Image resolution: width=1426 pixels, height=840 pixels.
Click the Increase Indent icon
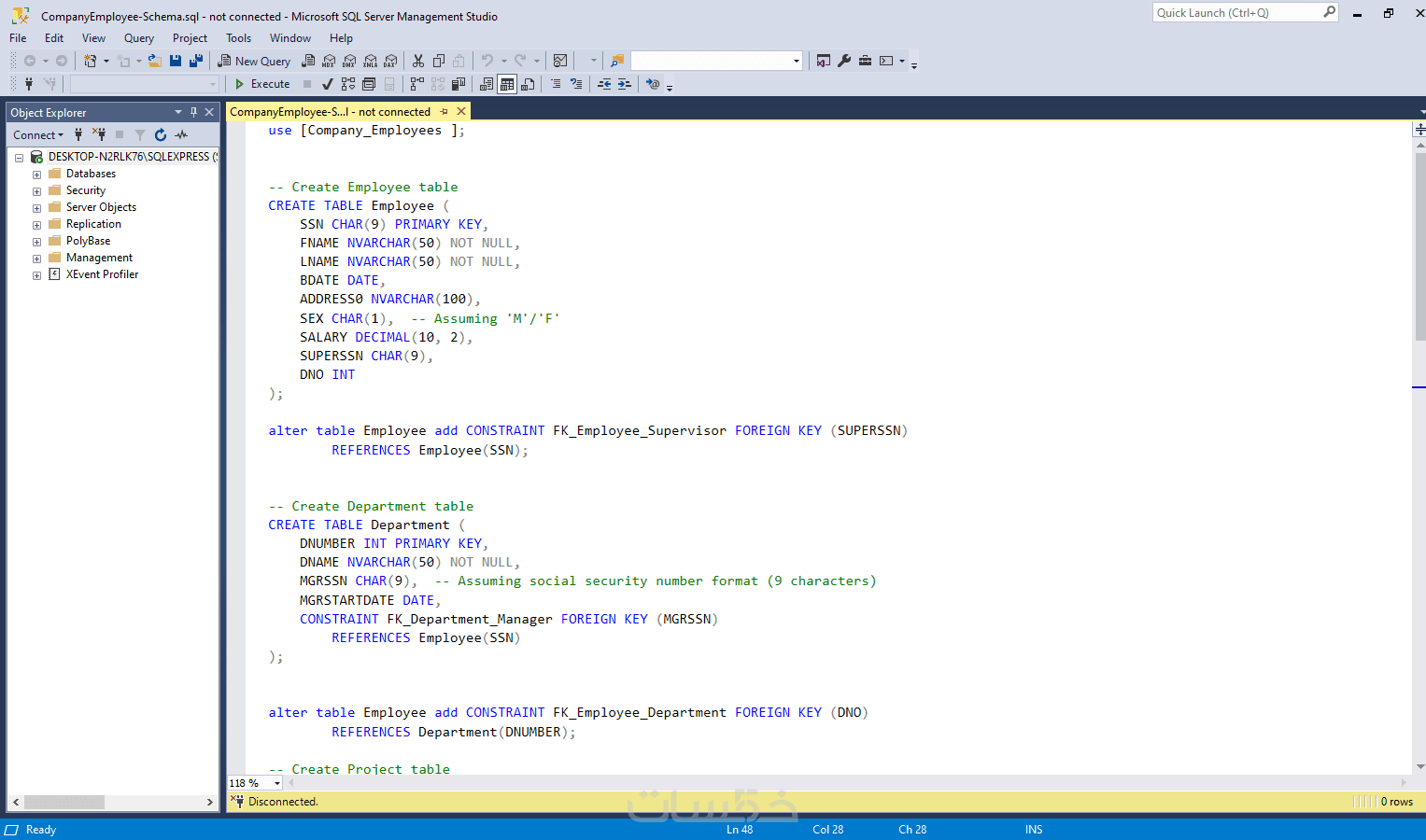pos(625,84)
